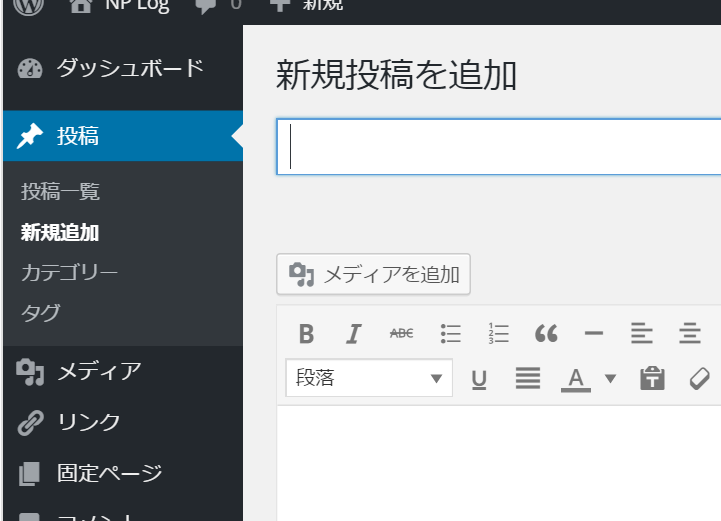Insert a blockquote
721x521 pixels.
click(546, 333)
